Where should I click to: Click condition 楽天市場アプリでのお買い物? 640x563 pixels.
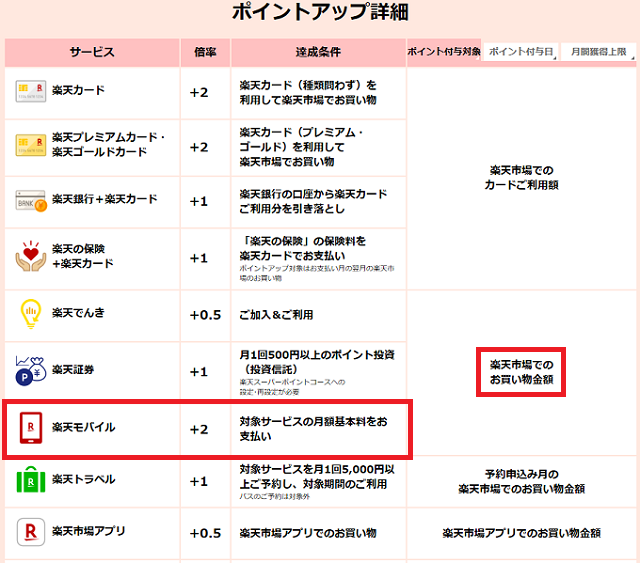[x=308, y=533]
